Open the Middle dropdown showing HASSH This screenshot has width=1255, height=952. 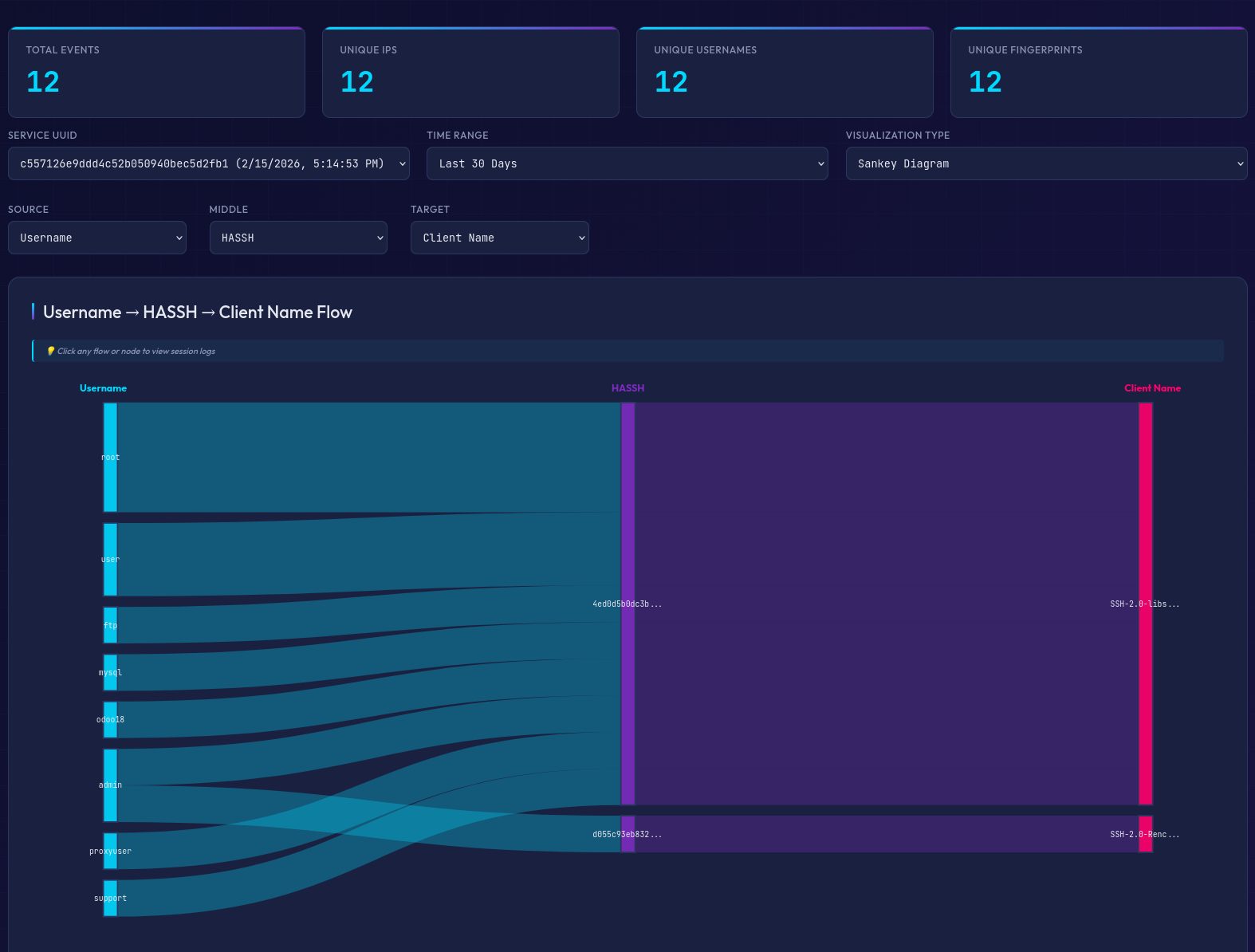coord(298,238)
